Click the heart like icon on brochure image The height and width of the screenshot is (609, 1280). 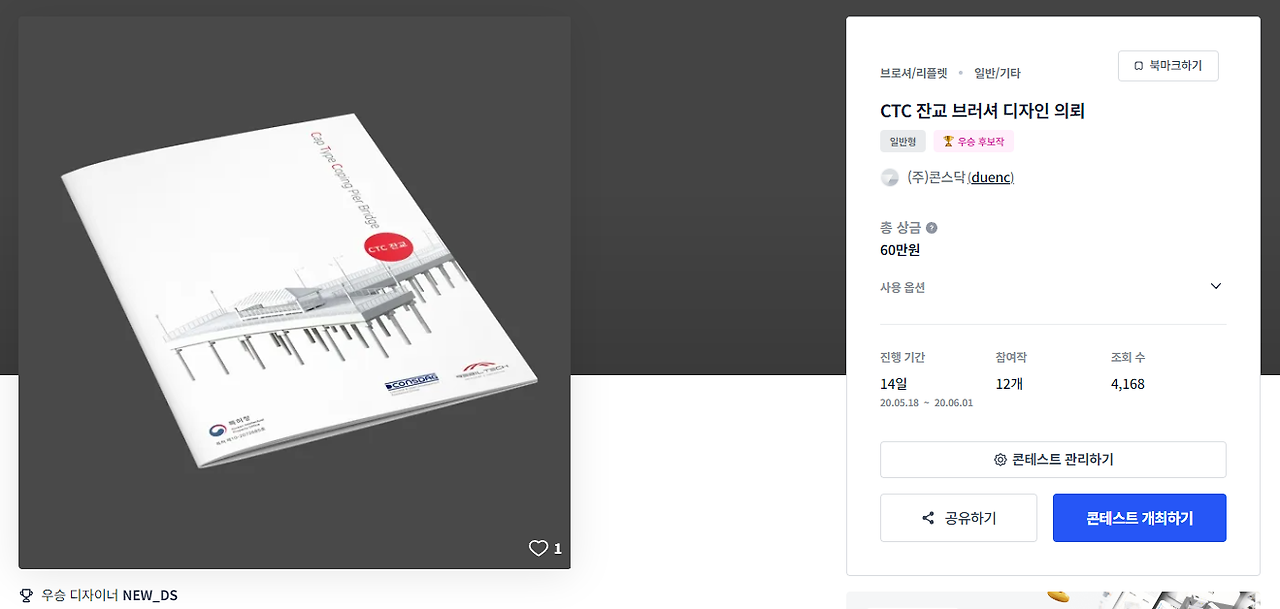point(538,548)
